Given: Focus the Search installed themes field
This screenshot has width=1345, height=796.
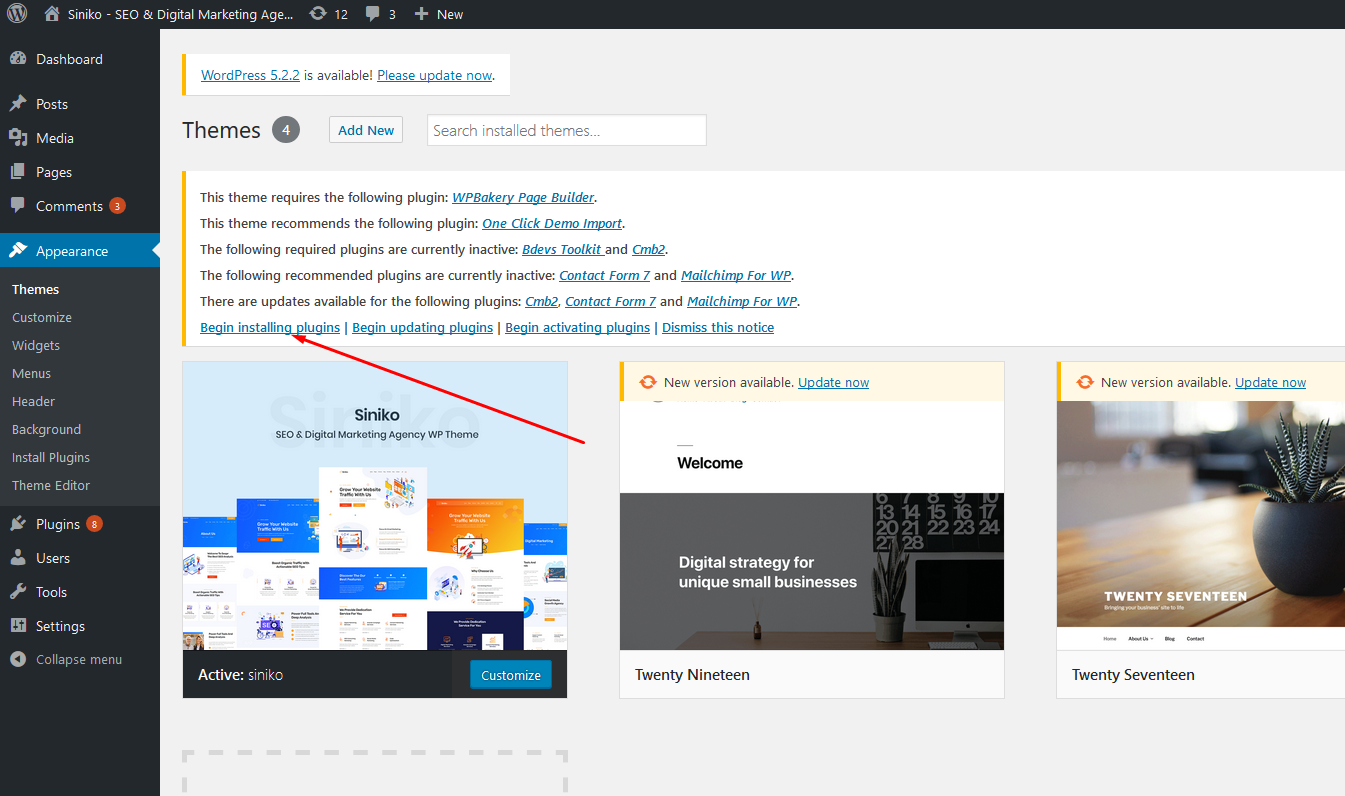Looking at the screenshot, I should 567,130.
